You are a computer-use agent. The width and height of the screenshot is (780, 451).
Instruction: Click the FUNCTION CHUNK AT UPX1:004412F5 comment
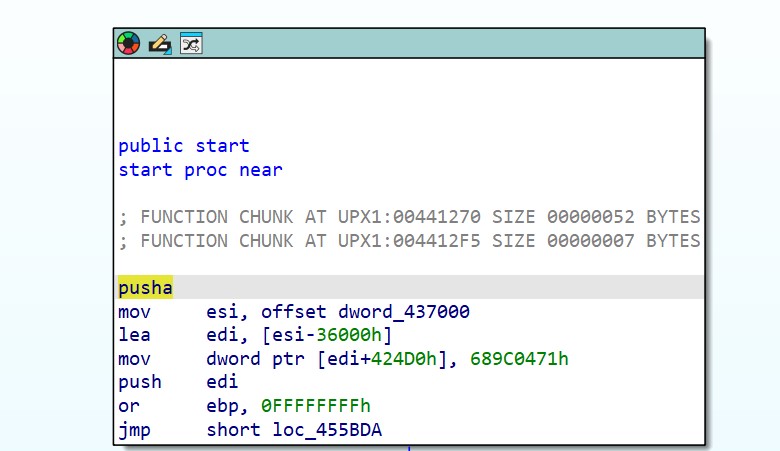coord(409,241)
